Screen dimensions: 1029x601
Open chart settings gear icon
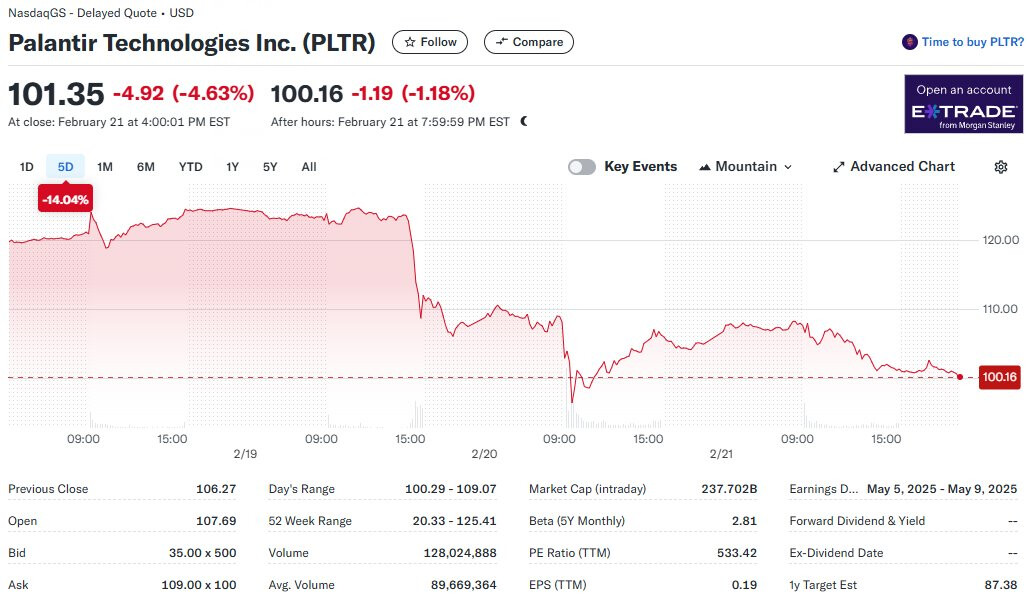pyautogui.click(x=1000, y=167)
